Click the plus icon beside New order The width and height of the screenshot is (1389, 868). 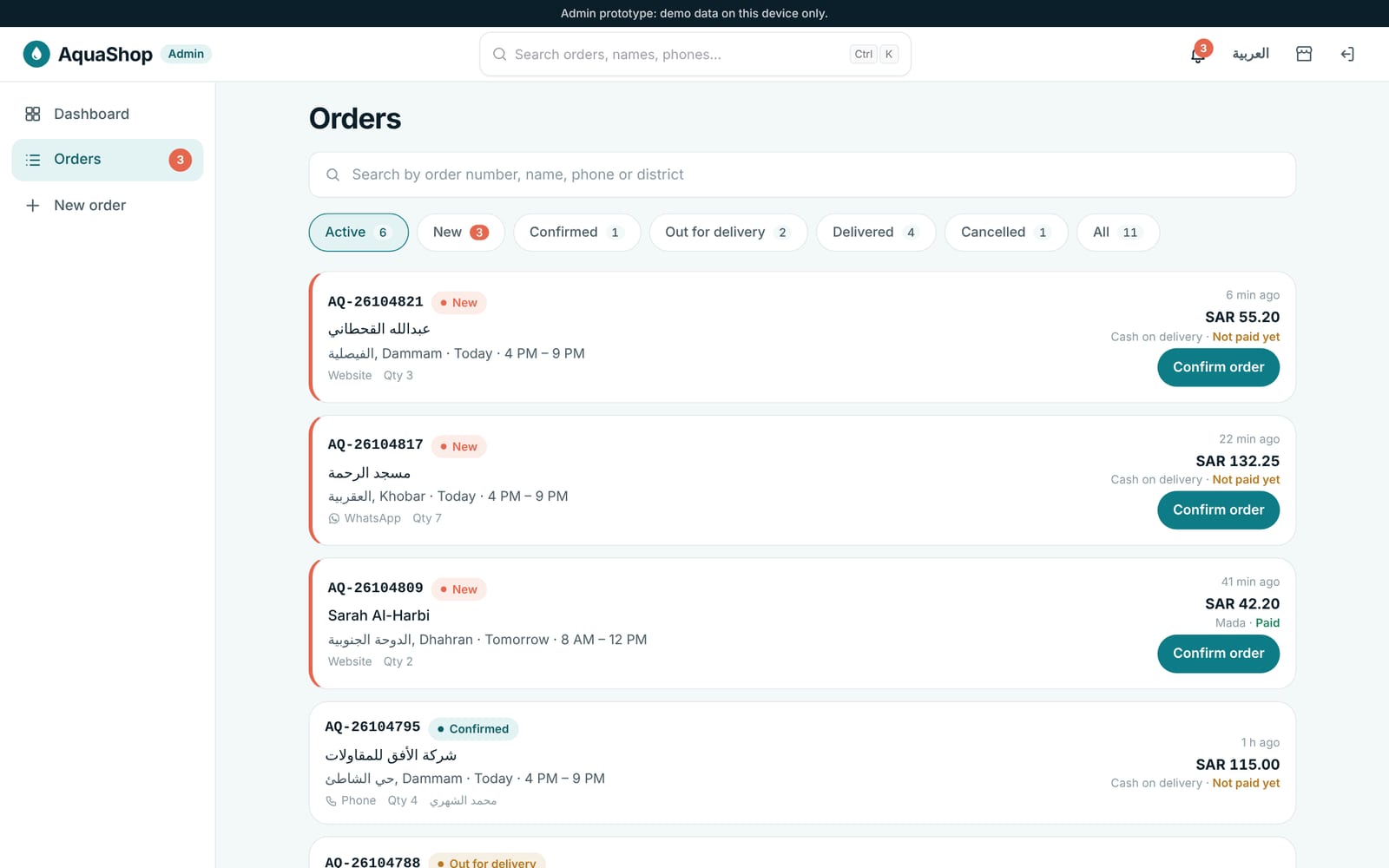pyautogui.click(x=33, y=206)
